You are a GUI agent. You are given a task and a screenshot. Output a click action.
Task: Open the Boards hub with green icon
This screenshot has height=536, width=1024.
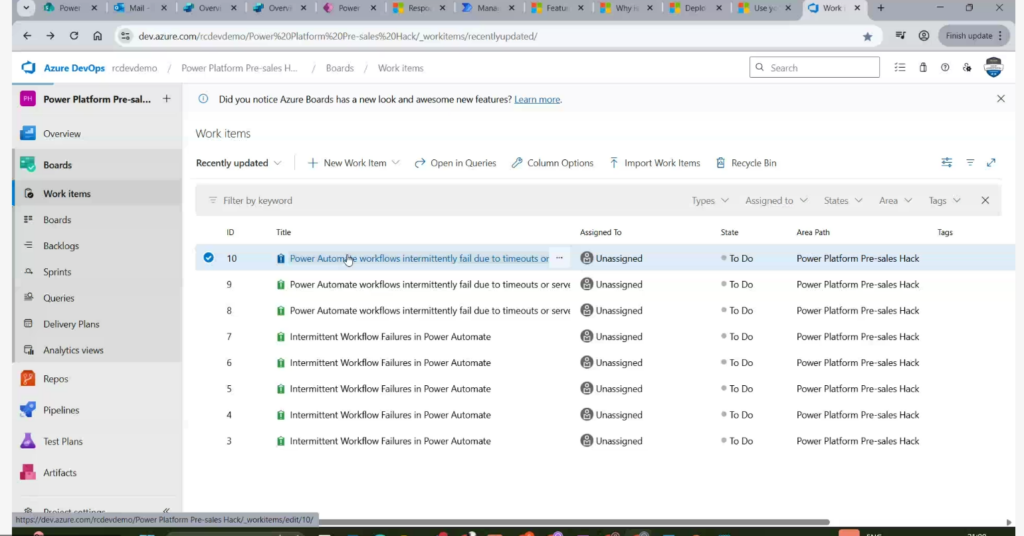[57, 165]
